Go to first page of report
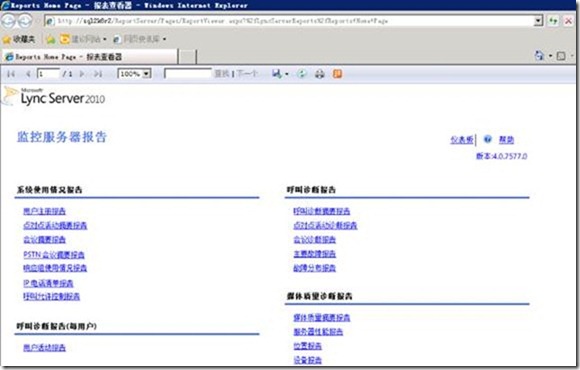580x370 pixels. pyautogui.click(x=11, y=74)
